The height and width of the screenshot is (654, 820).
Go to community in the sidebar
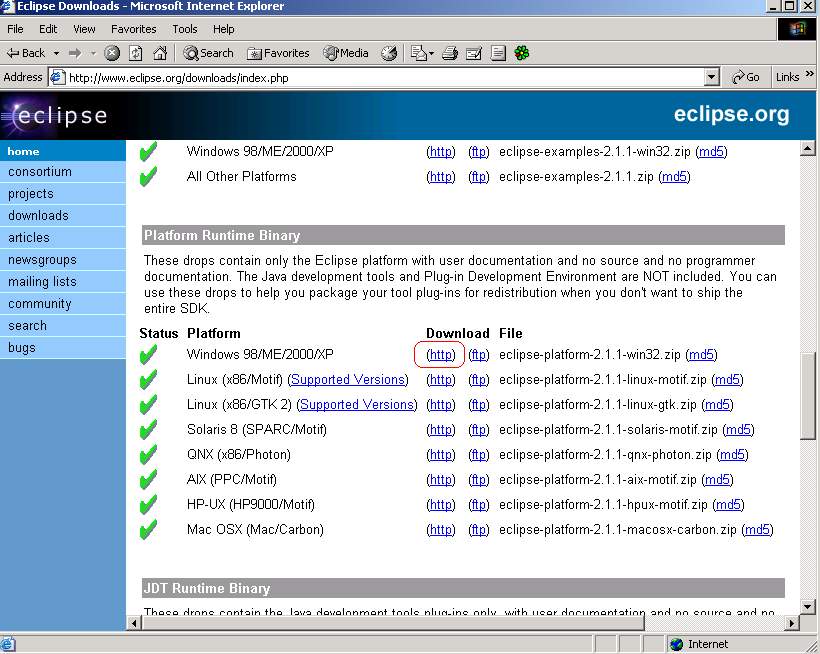63,304
